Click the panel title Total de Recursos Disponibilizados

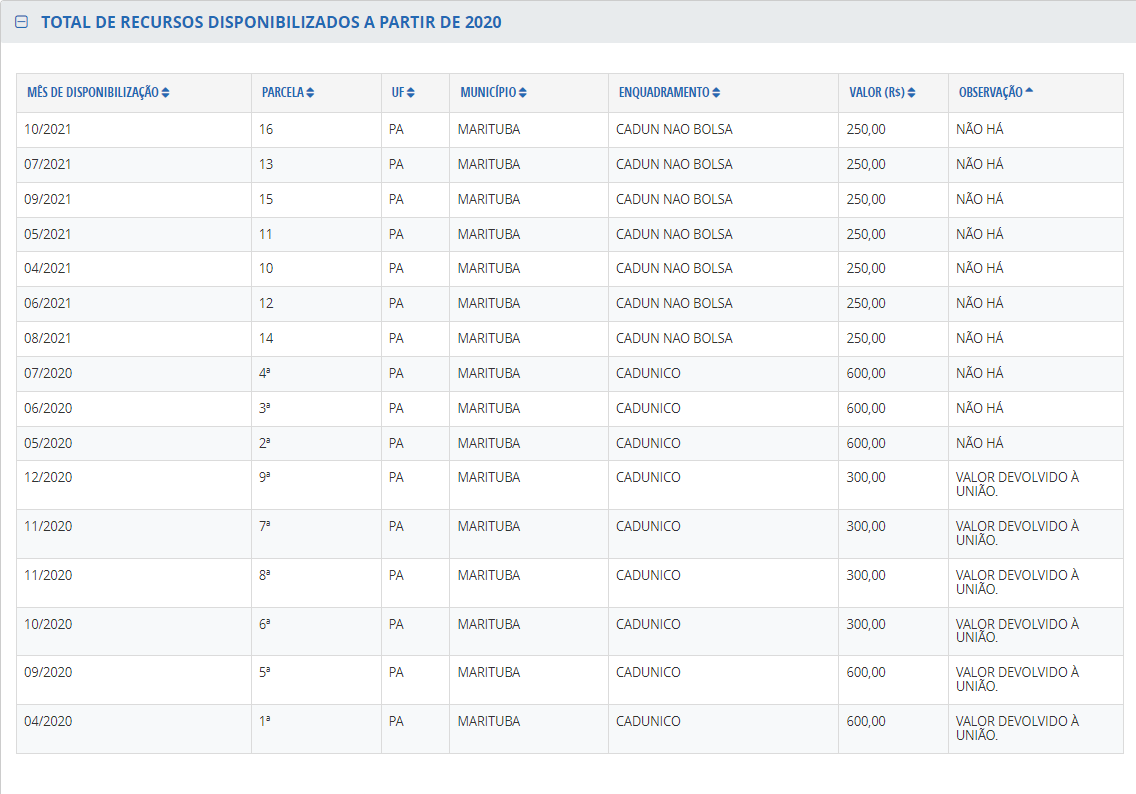click(x=271, y=22)
